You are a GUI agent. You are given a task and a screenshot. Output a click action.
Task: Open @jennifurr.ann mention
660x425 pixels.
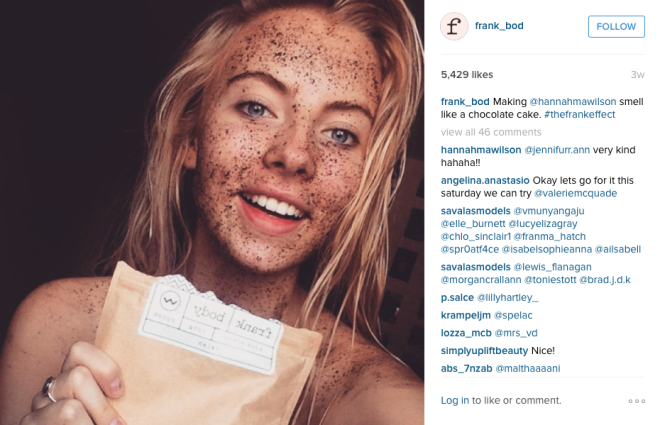click(557, 150)
